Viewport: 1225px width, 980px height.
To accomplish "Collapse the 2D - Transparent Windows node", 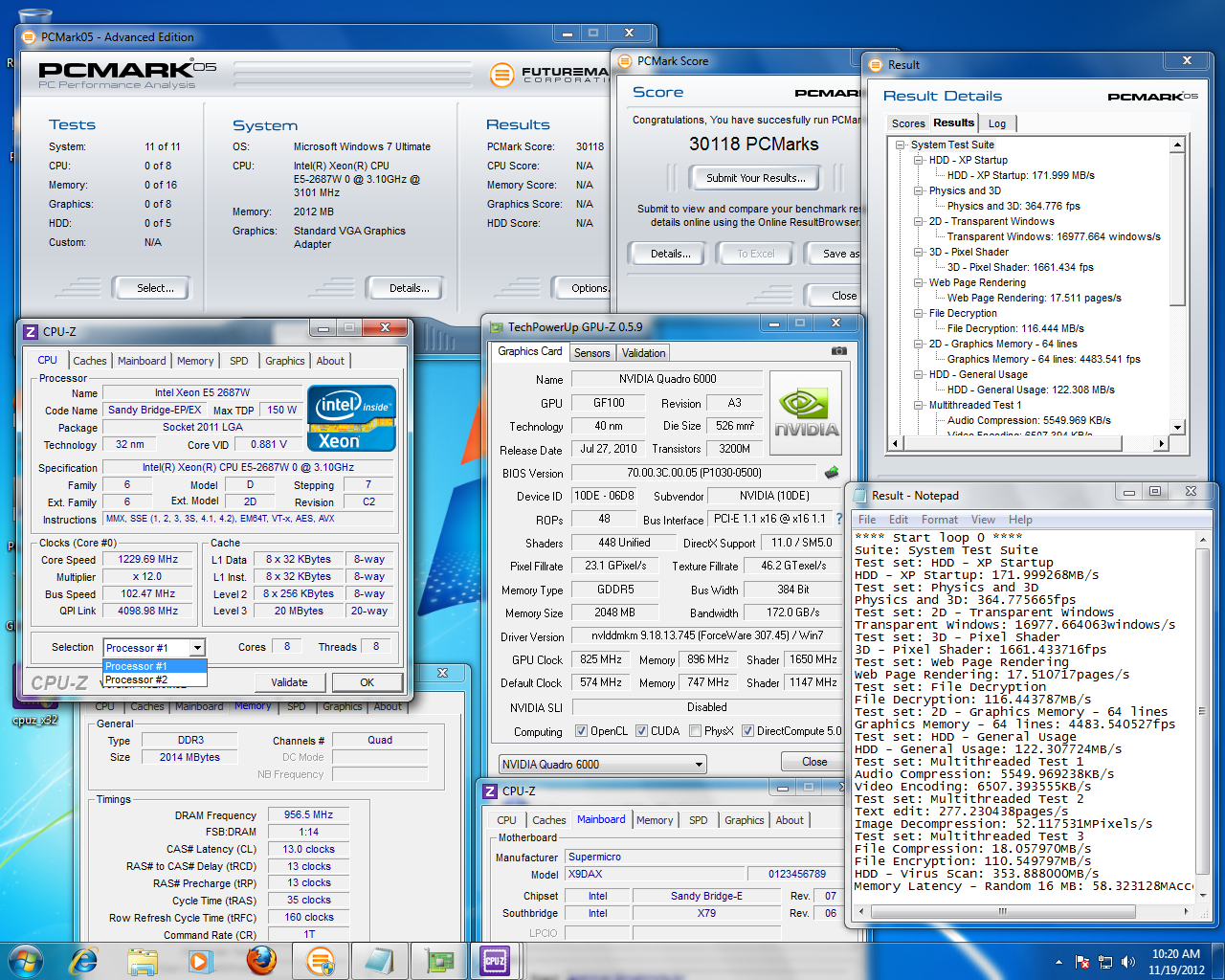I will pos(918,221).
